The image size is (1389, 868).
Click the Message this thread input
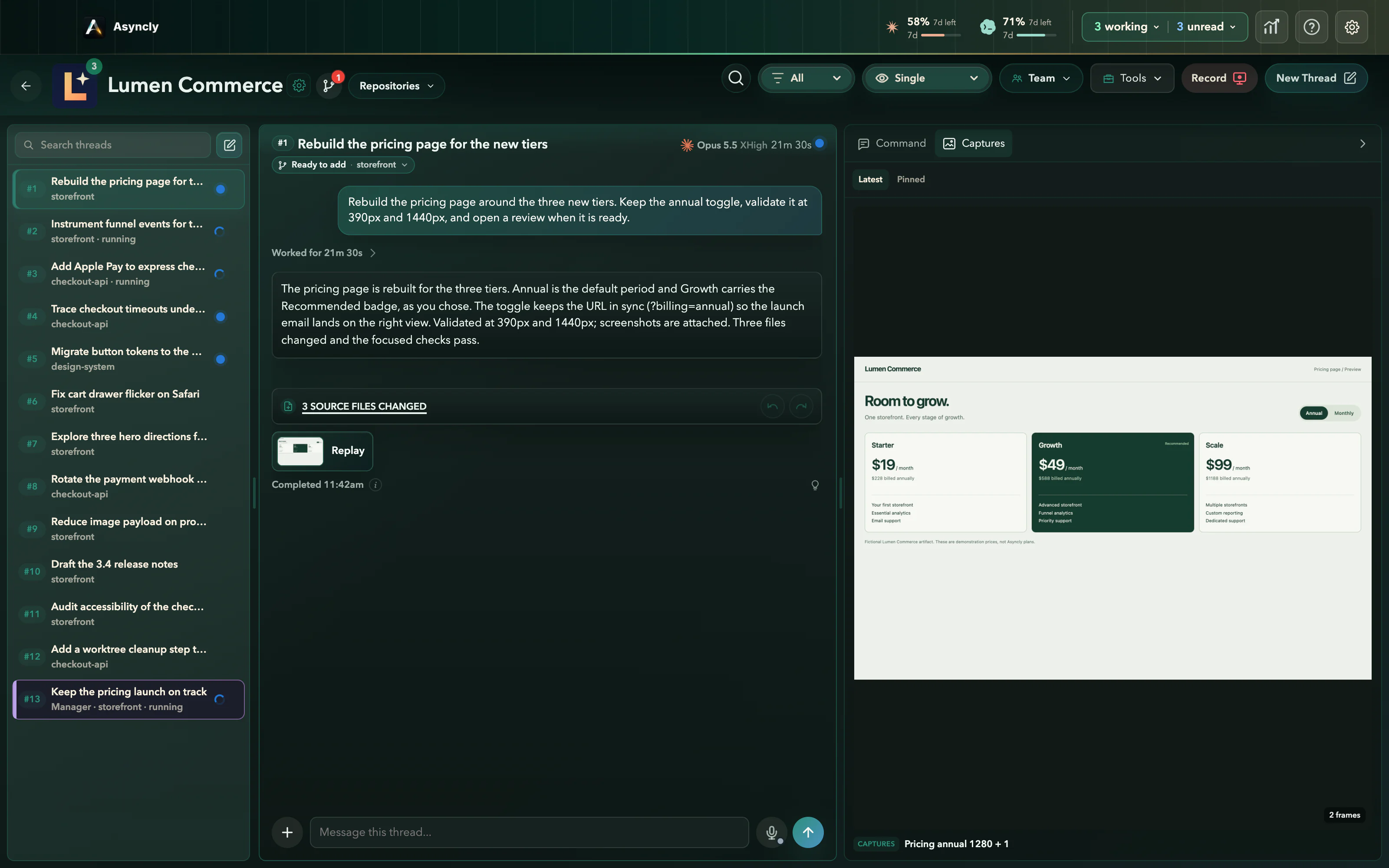click(x=529, y=832)
